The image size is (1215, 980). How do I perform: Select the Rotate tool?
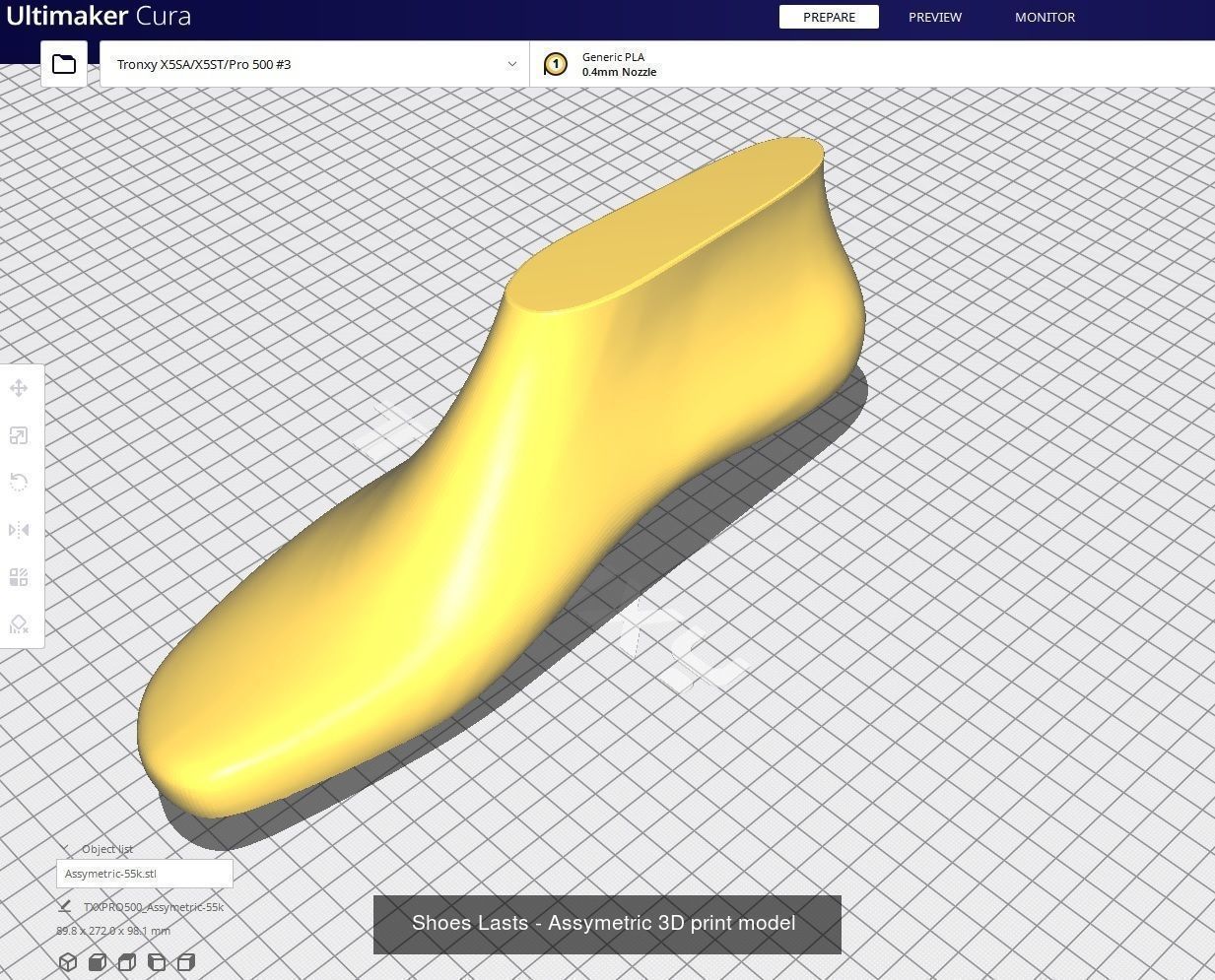coord(19,482)
